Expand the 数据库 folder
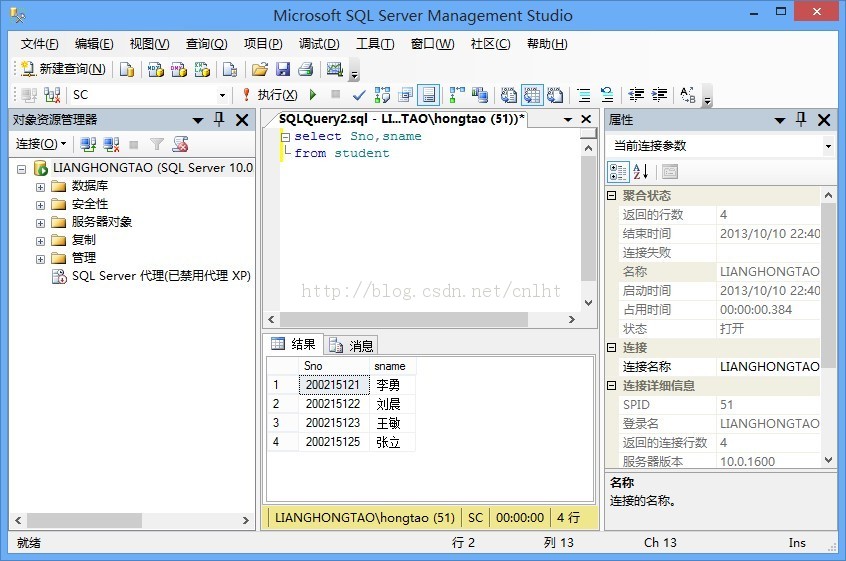Image resolution: width=846 pixels, height=561 pixels. tap(40, 187)
